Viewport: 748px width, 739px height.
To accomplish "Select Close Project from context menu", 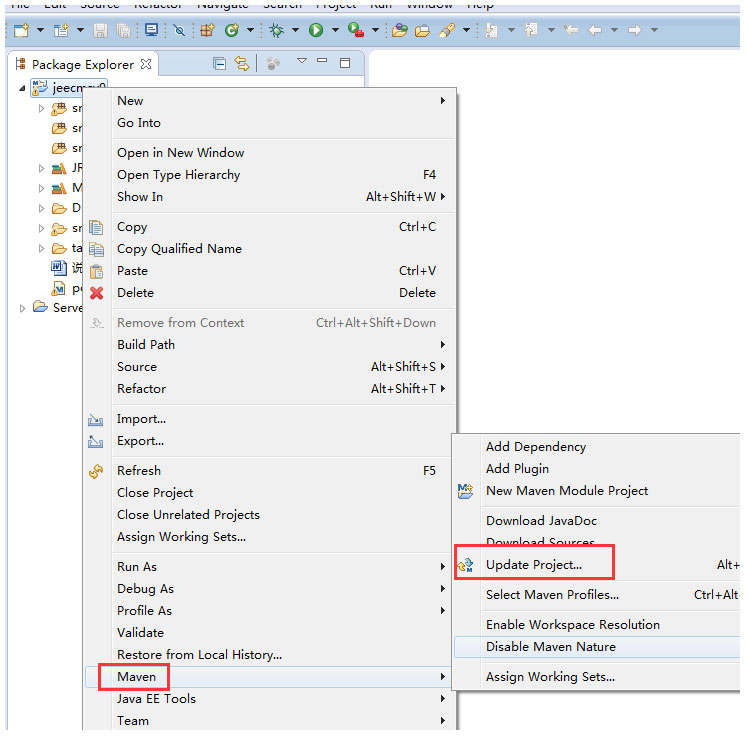I will pos(155,493).
